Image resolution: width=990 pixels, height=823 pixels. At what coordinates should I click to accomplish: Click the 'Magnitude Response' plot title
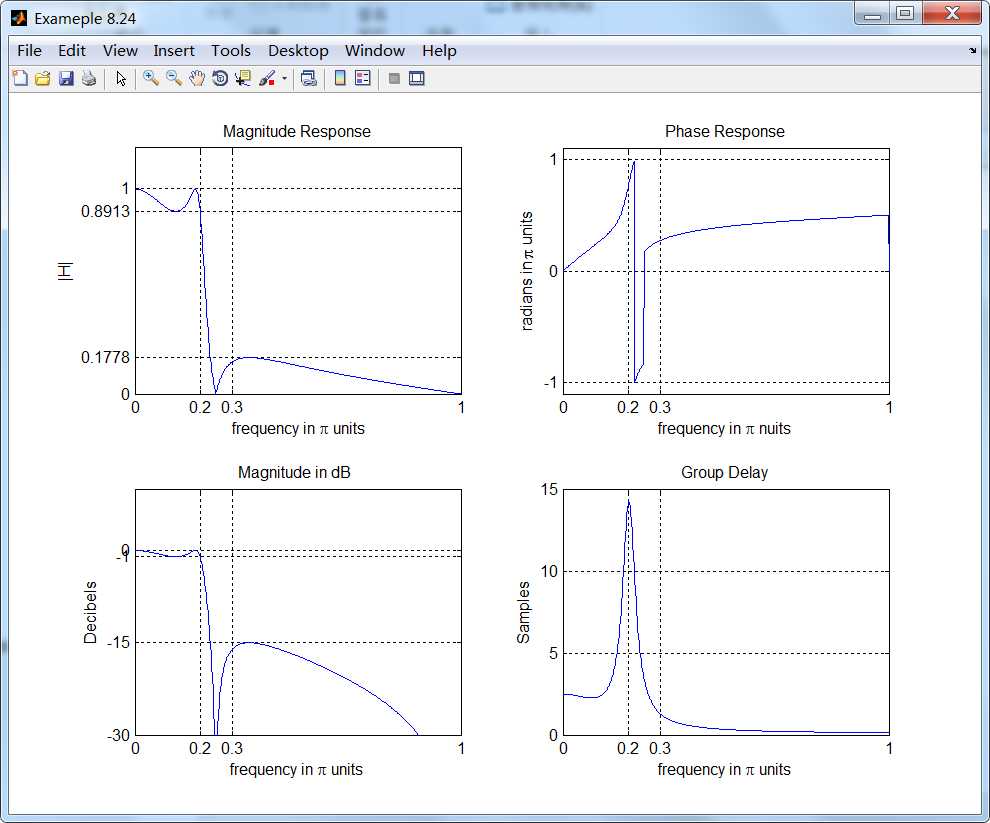pos(297,131)
